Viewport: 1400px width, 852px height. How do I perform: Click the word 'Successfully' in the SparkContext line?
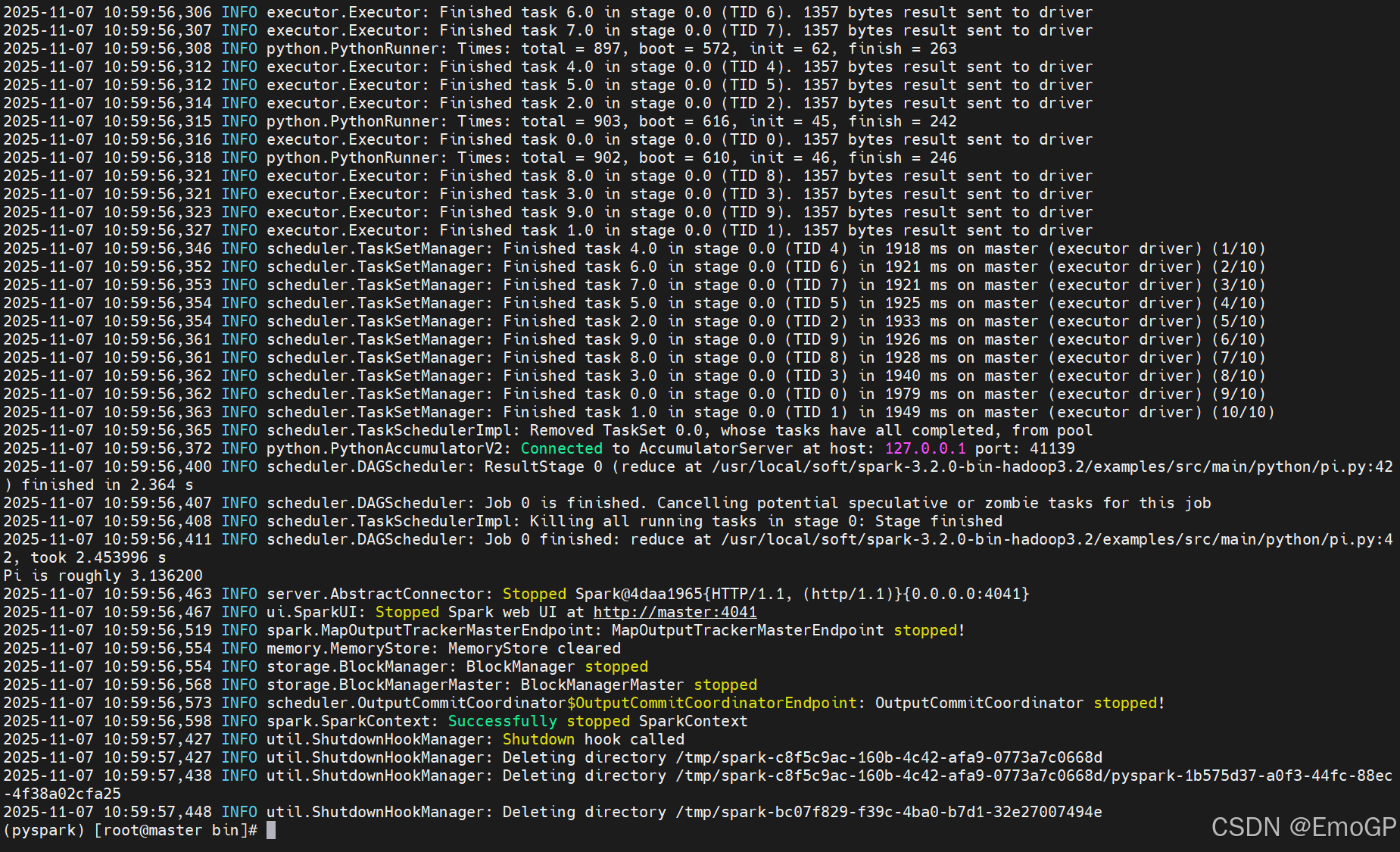tap(502, 721)
